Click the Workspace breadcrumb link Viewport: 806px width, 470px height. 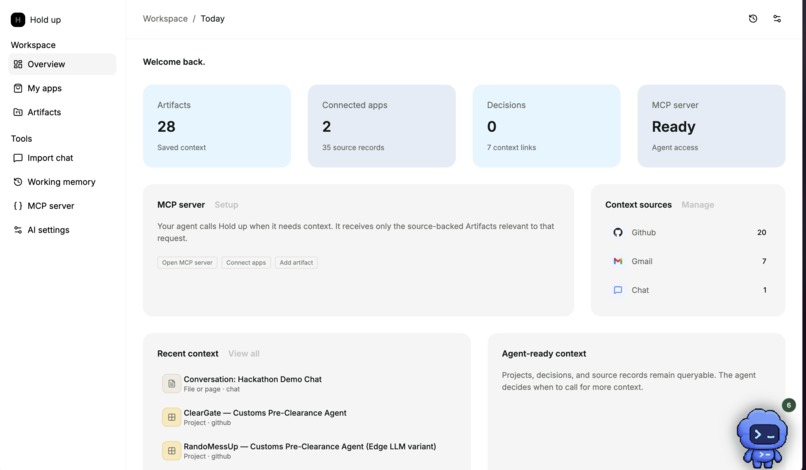tap(165, 19)
